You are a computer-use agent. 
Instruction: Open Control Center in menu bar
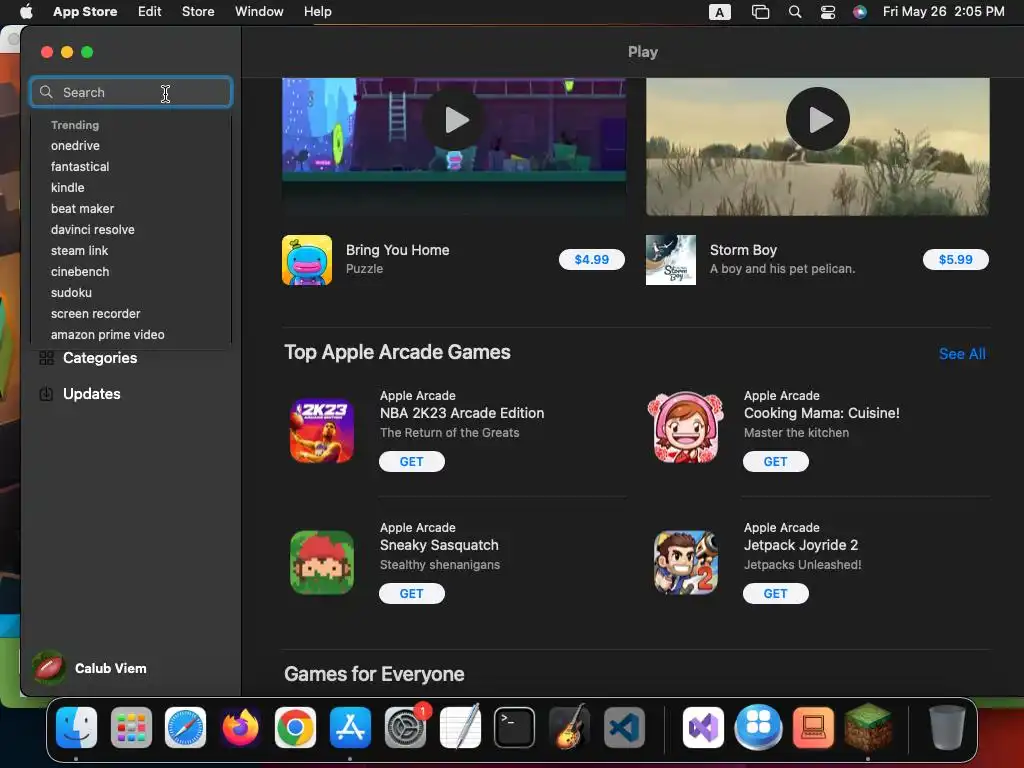tap(827, 12)
